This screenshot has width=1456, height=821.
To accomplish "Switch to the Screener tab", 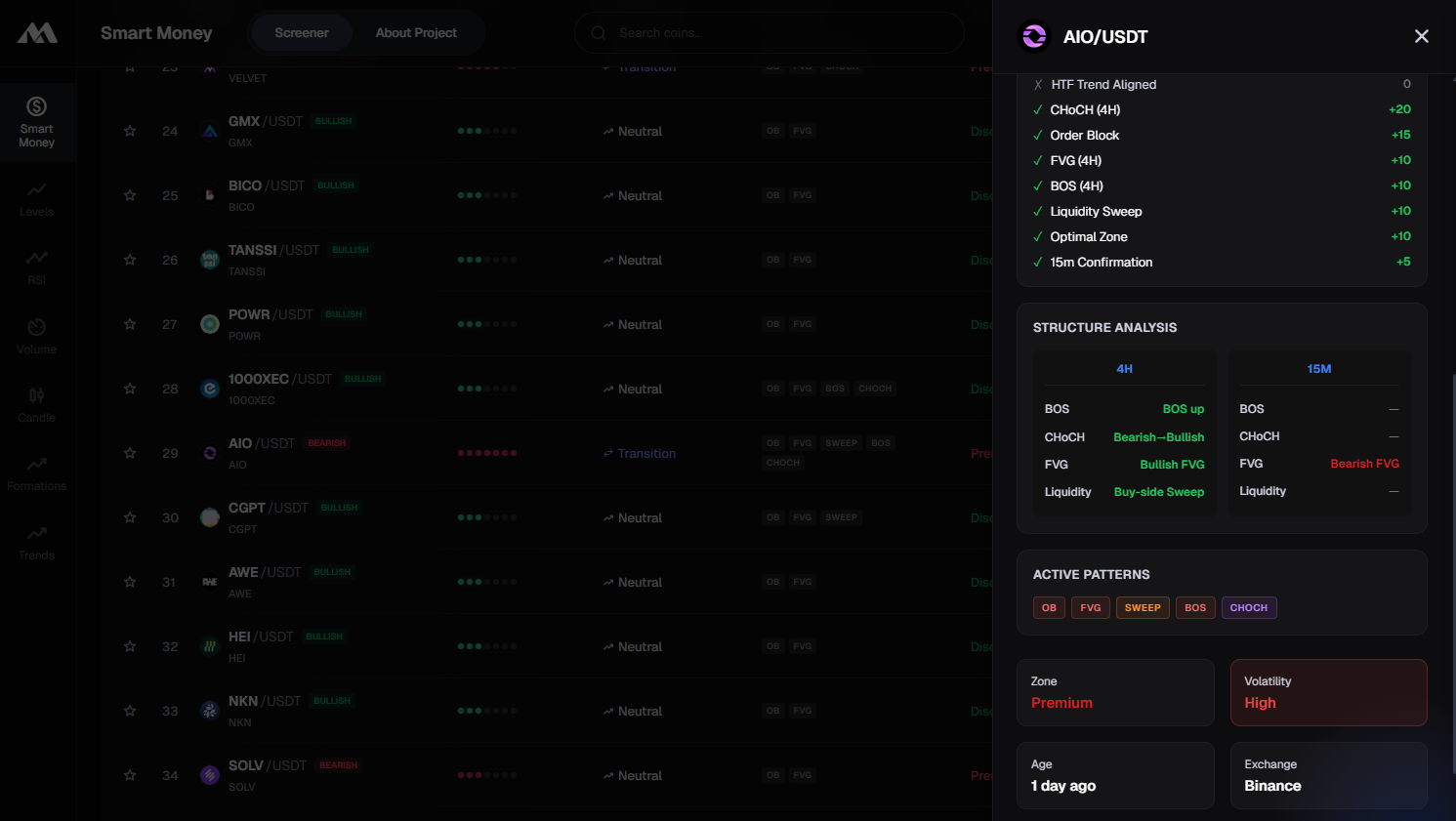I will tap(302, 33).
